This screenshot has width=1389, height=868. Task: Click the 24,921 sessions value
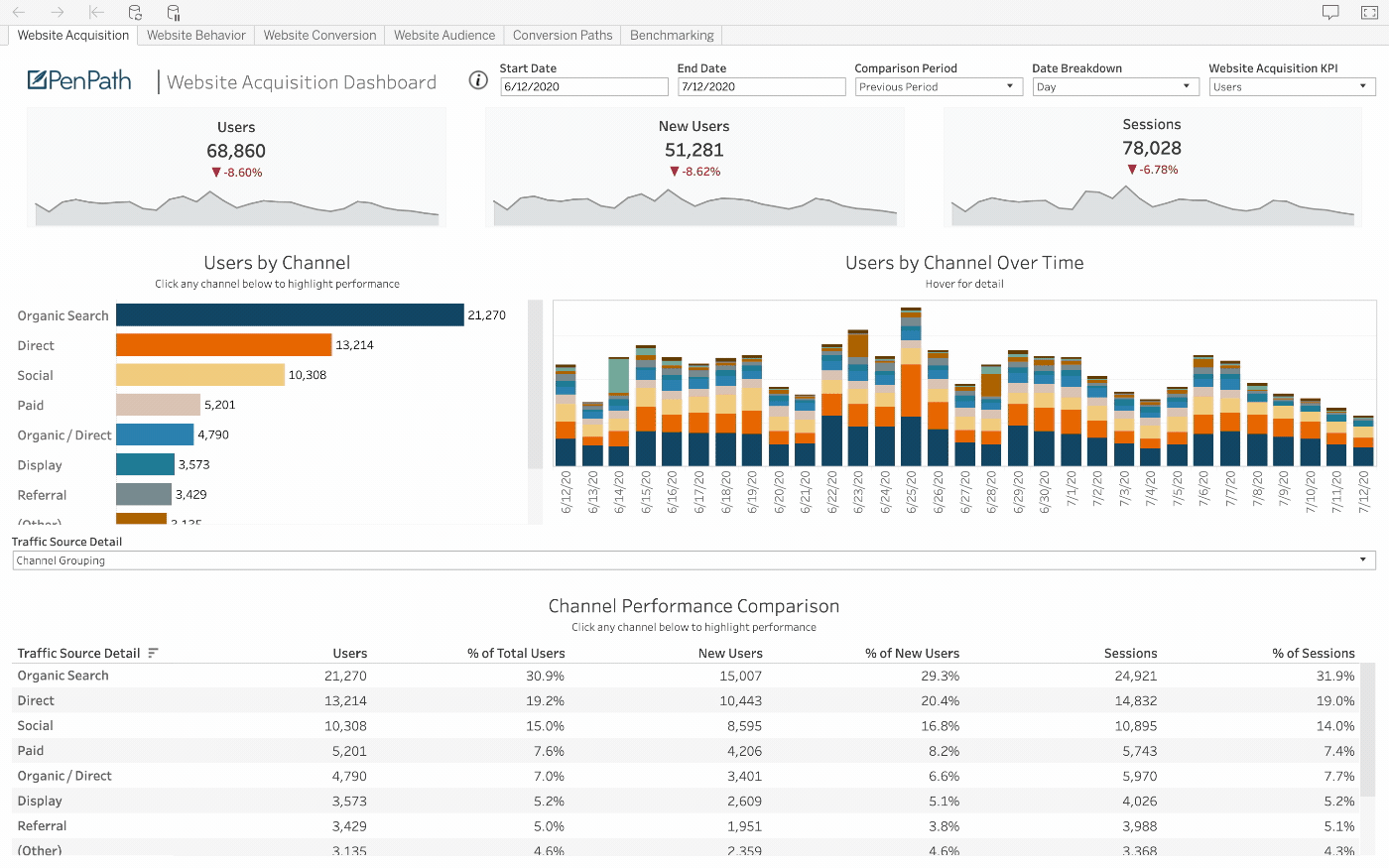point(1135,676)
